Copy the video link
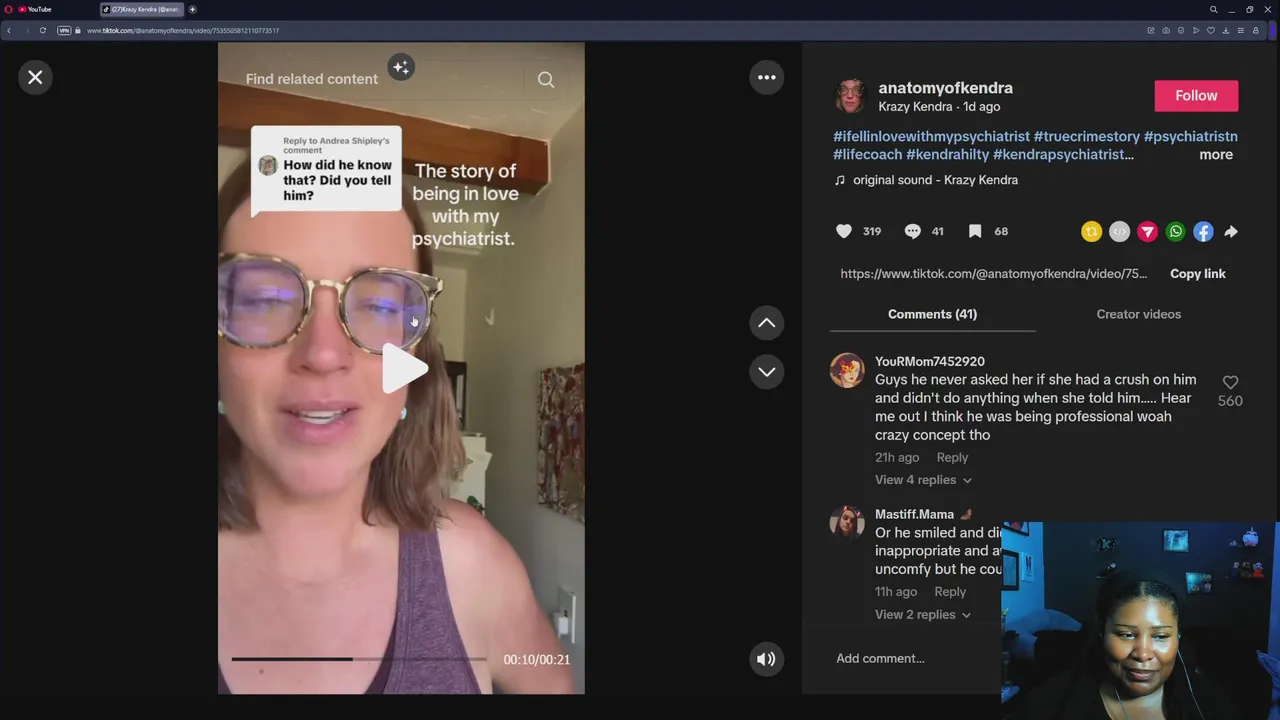 (1197, 274)
